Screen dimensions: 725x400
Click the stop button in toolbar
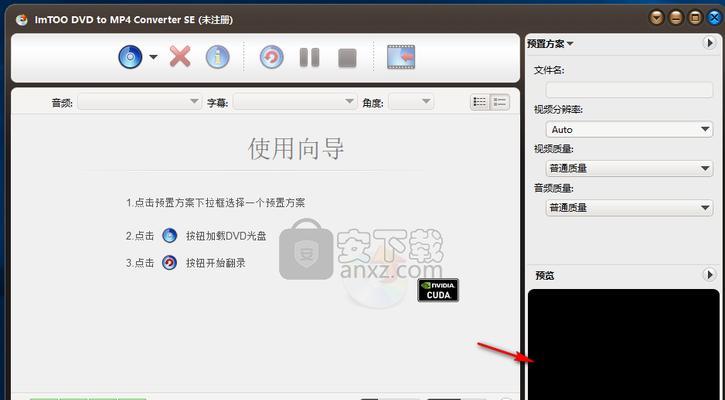click(x=347, y=58)
